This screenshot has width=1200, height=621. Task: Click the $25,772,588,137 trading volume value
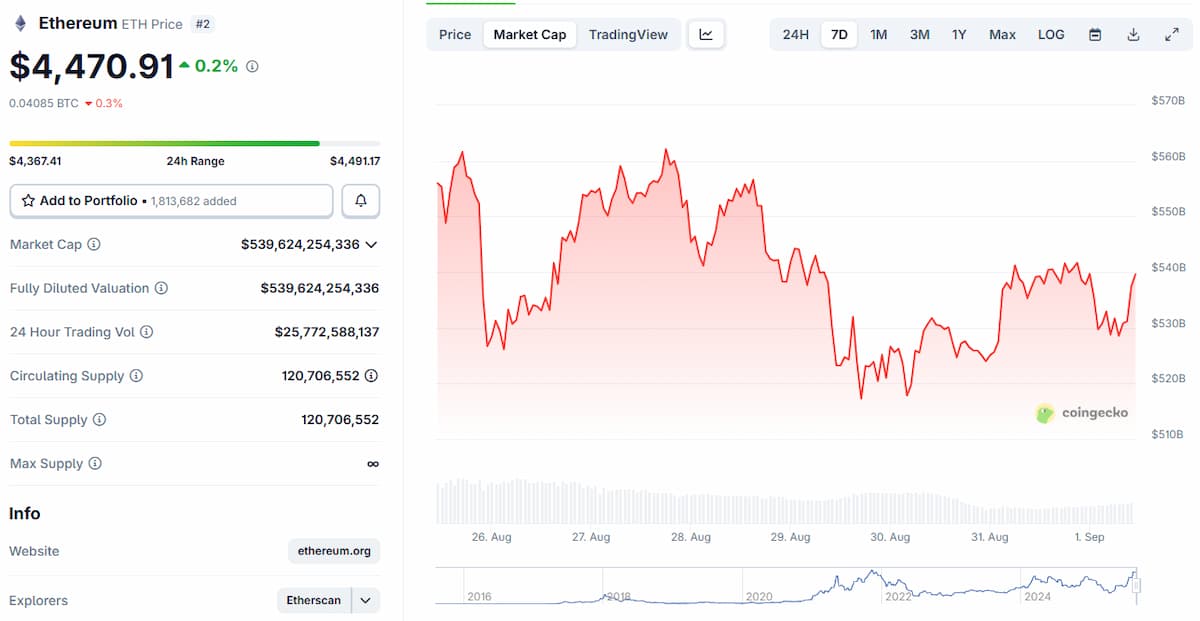[327, 332]
